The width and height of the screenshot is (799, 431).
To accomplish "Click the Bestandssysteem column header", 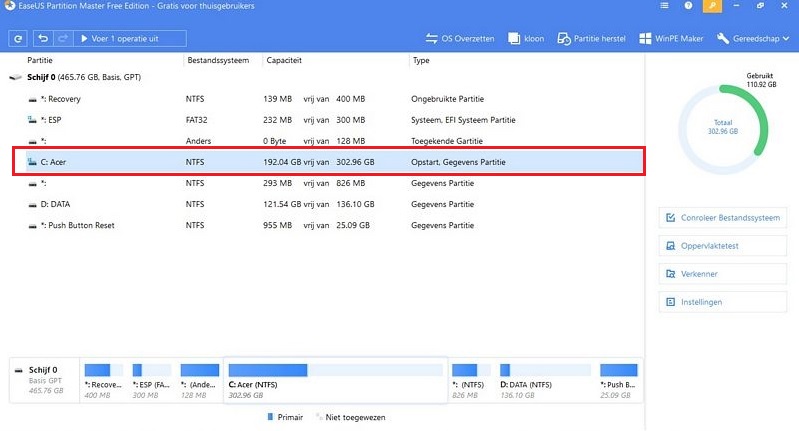I will tap(218, 60).
